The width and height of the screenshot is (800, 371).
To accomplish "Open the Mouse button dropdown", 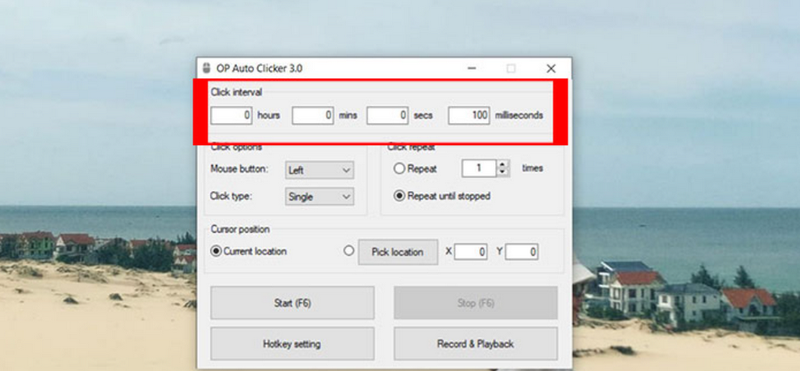I will coord(319,170).
